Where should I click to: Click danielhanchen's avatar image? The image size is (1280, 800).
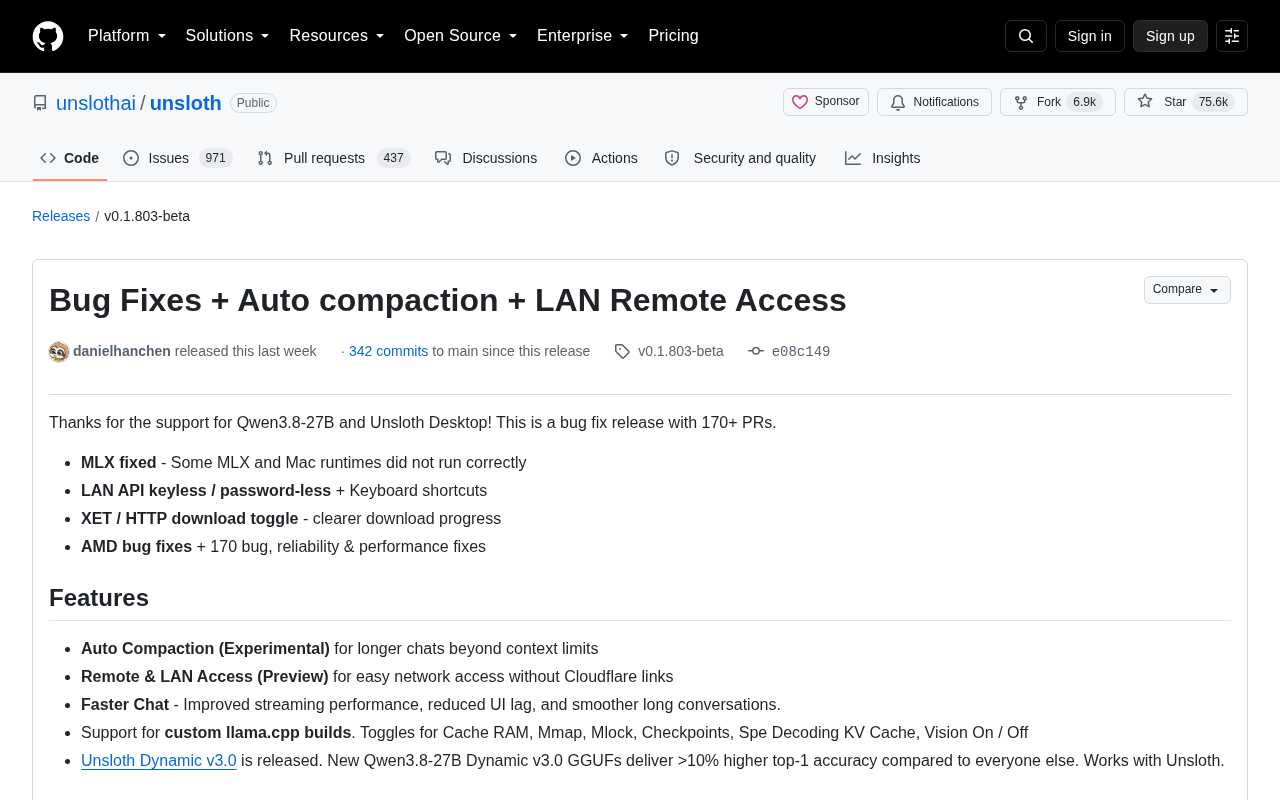tap(59, 352)
